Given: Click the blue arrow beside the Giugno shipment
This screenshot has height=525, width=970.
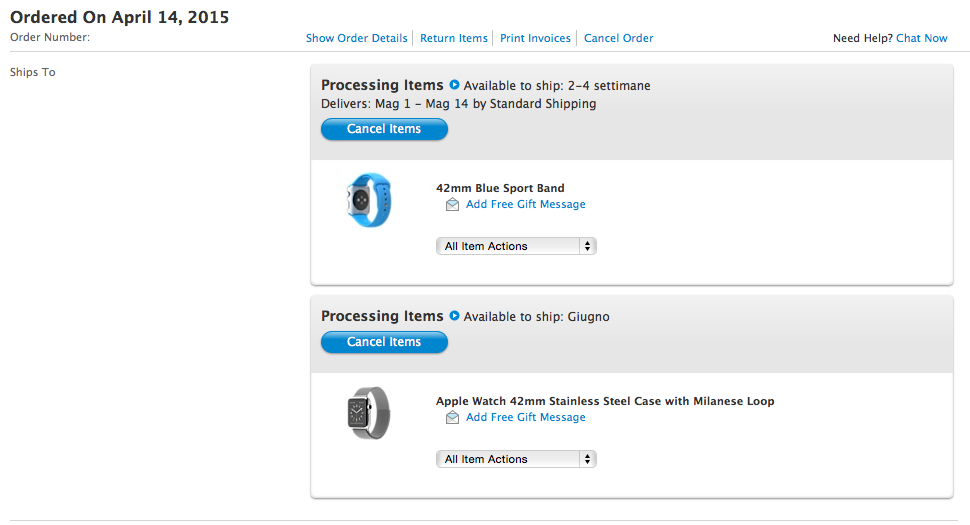Looking at the screenshot, I should pos(454,316).
